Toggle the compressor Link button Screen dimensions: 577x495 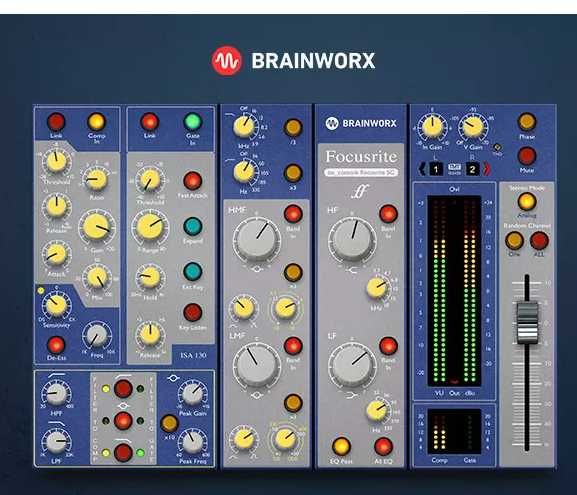pos(56,122)
